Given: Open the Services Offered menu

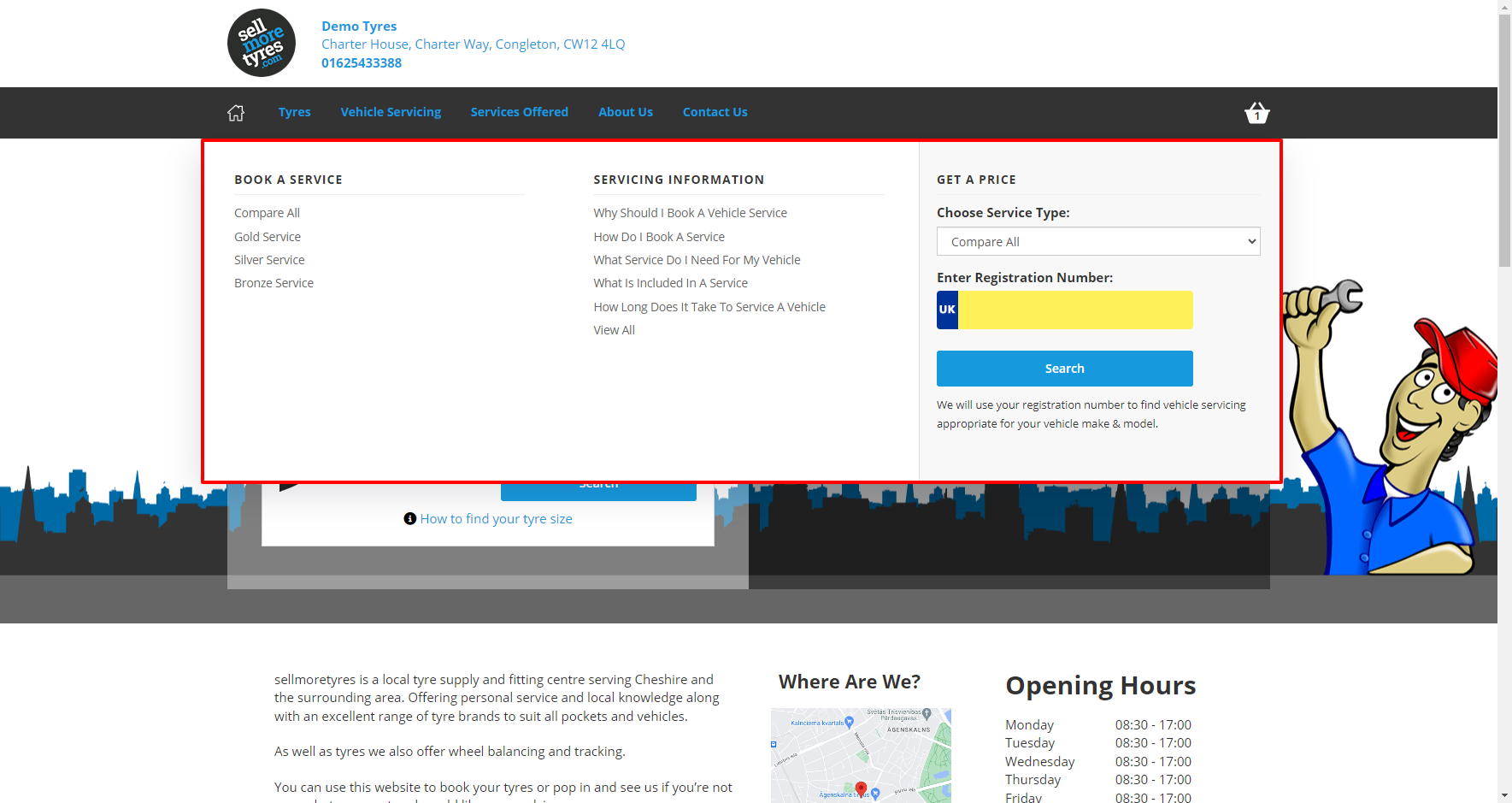Looking at the screenshot, I should pos(519,112).
